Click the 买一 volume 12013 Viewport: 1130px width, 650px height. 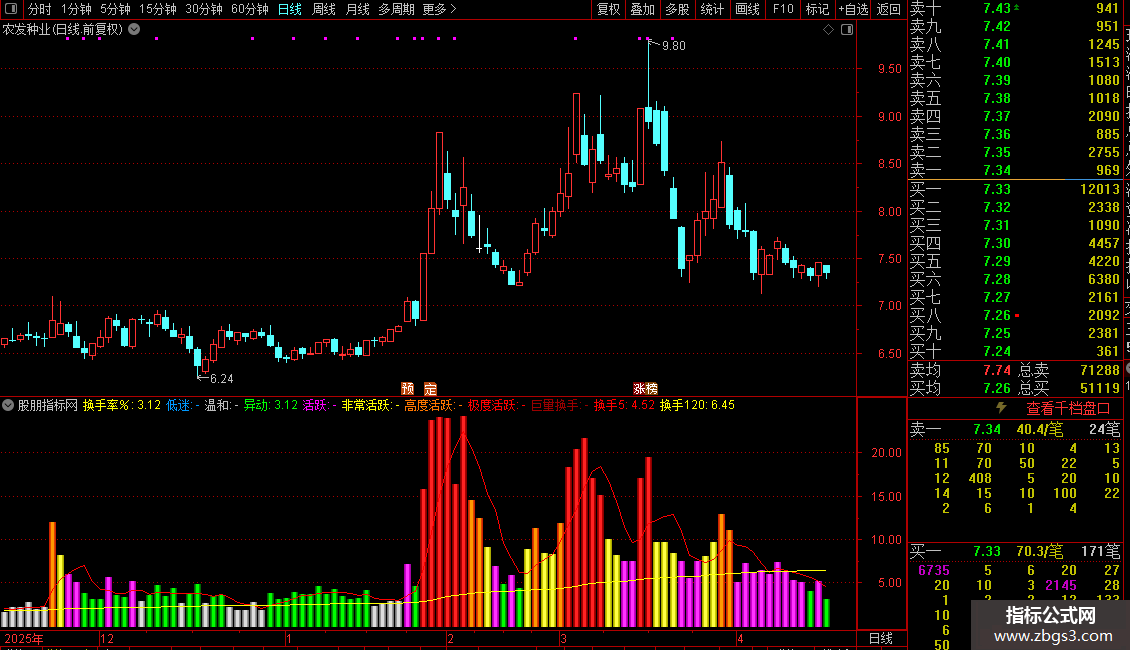1100,189
